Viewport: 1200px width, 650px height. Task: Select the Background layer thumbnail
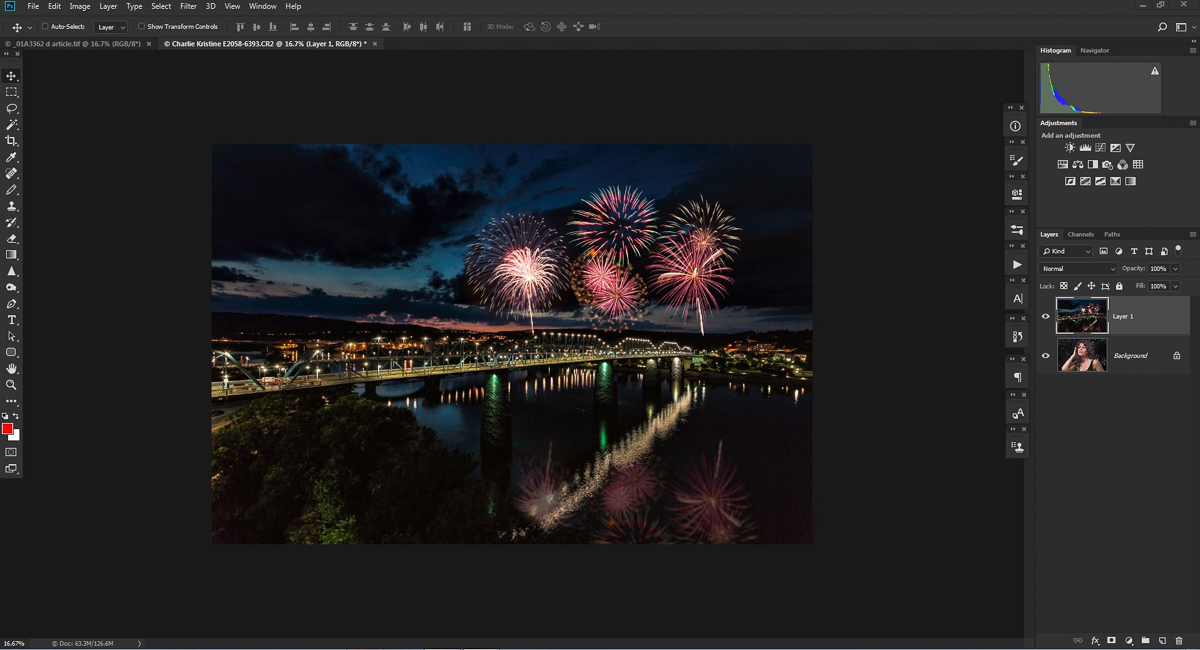click(1082, 355)
